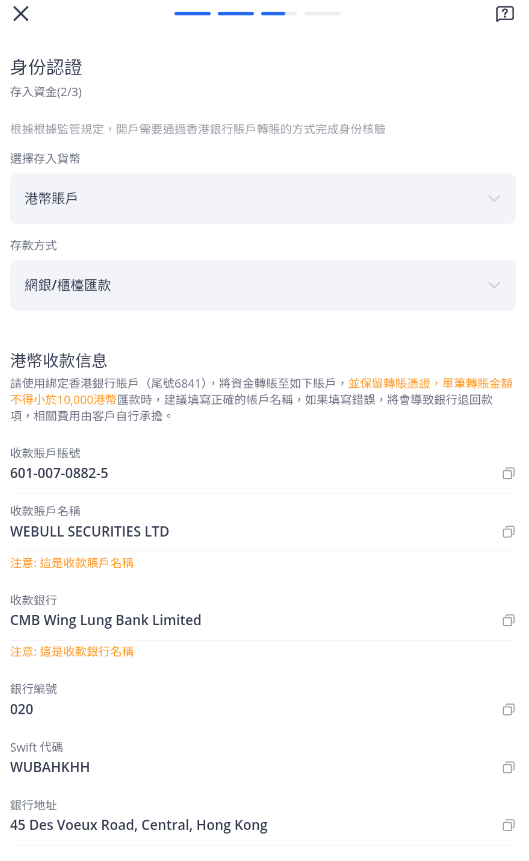The width and height of the screenshot is (529, 861).
Task: Copy the Des Voeux Road bank address
Action: [x=509, y=825]
